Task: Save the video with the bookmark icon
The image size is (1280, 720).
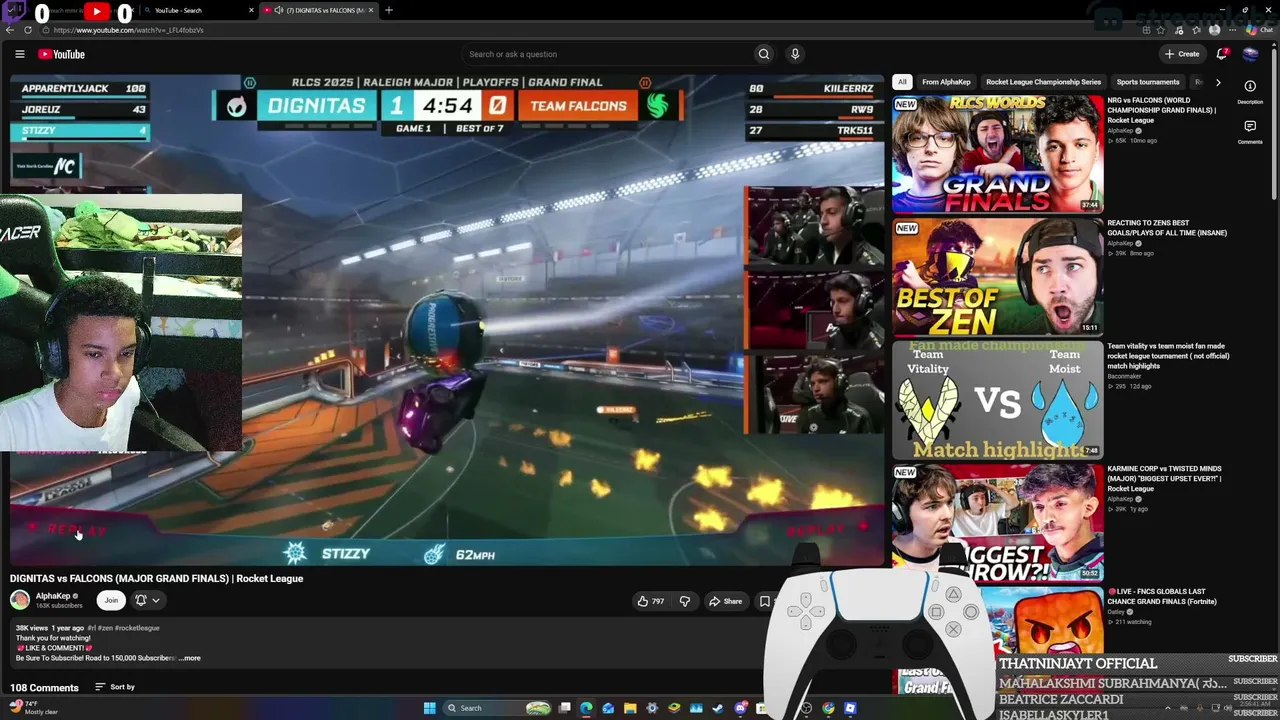Action: pyautogui.click(x=764, y=601)
